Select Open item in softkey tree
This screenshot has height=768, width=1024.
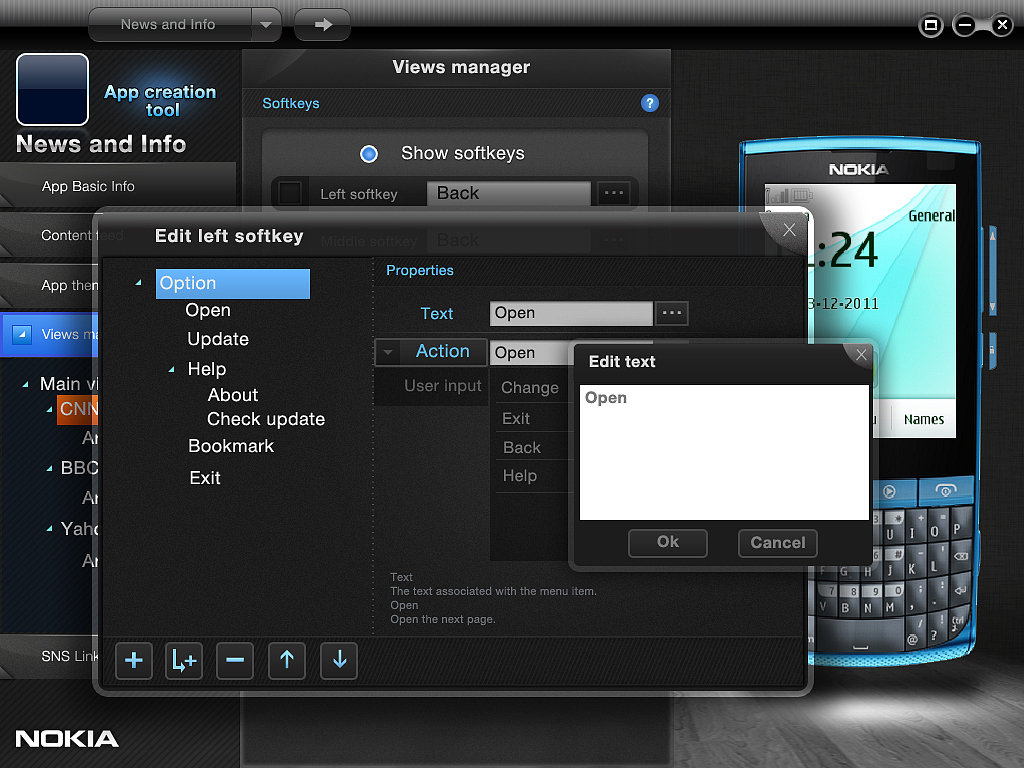point(208,310)
